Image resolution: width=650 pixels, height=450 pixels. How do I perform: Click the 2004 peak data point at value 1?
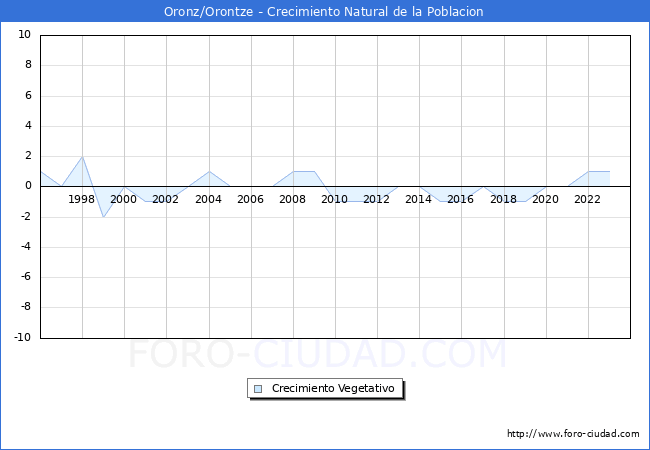pyautogui.click(x=209, y=171)
